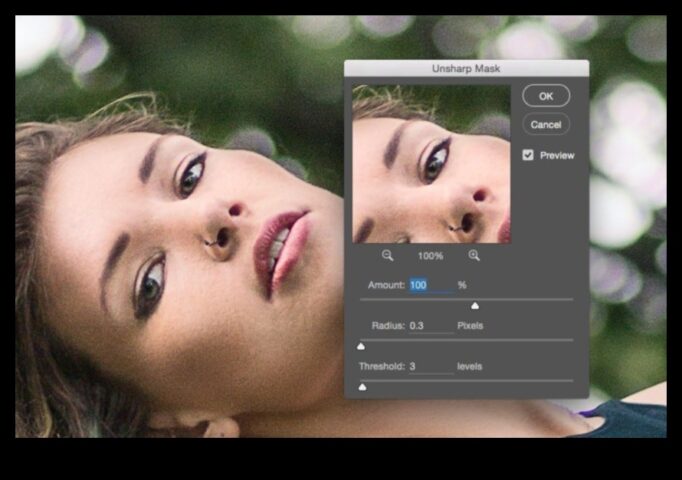The height and width of the screenshot is (480, 682).
Task: Zoom out the preview with minus magnifier
Action: pyautogui.click(x=387, y=255)
